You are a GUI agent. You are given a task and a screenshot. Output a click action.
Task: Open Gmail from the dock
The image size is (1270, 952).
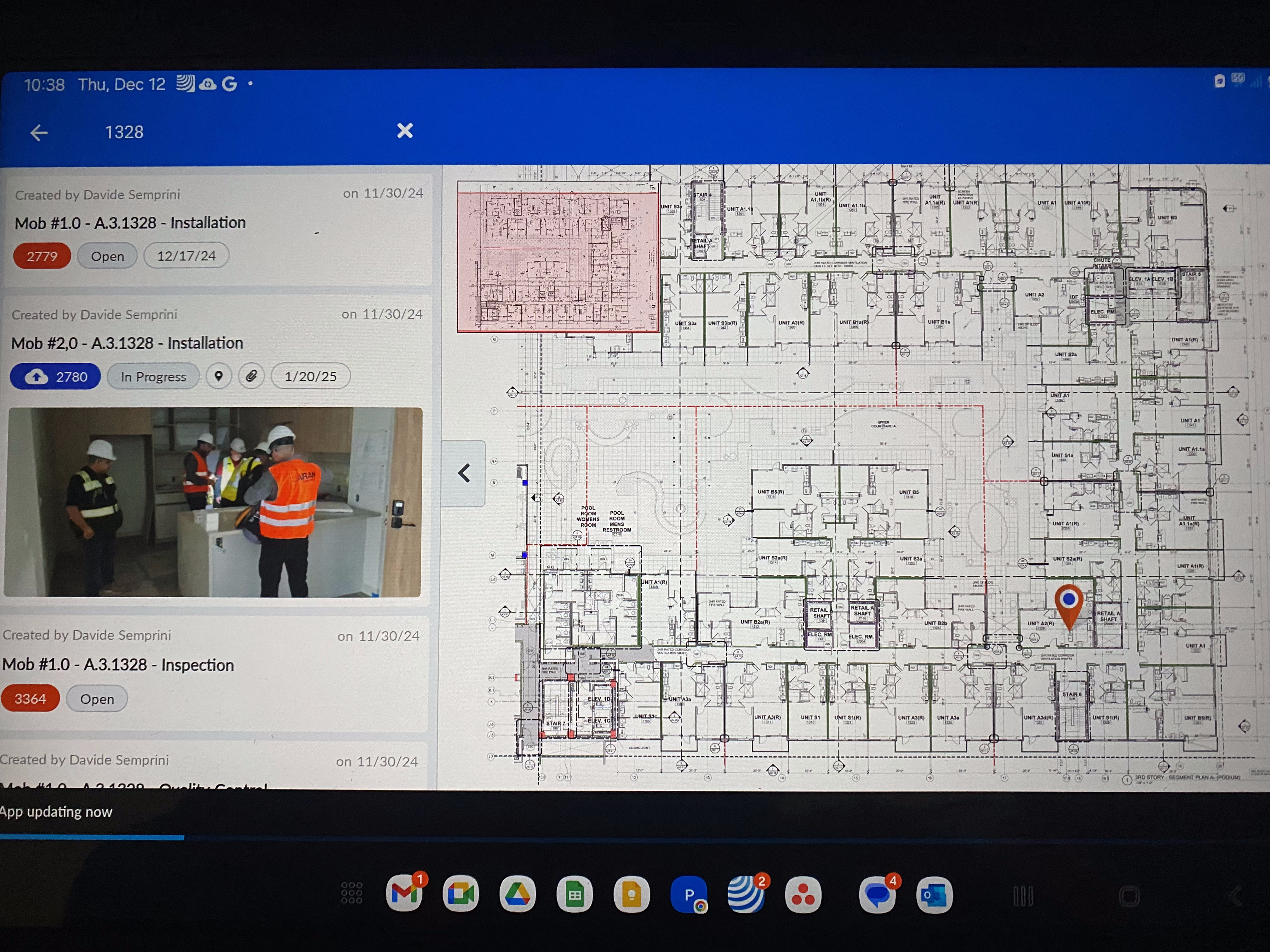405,893
